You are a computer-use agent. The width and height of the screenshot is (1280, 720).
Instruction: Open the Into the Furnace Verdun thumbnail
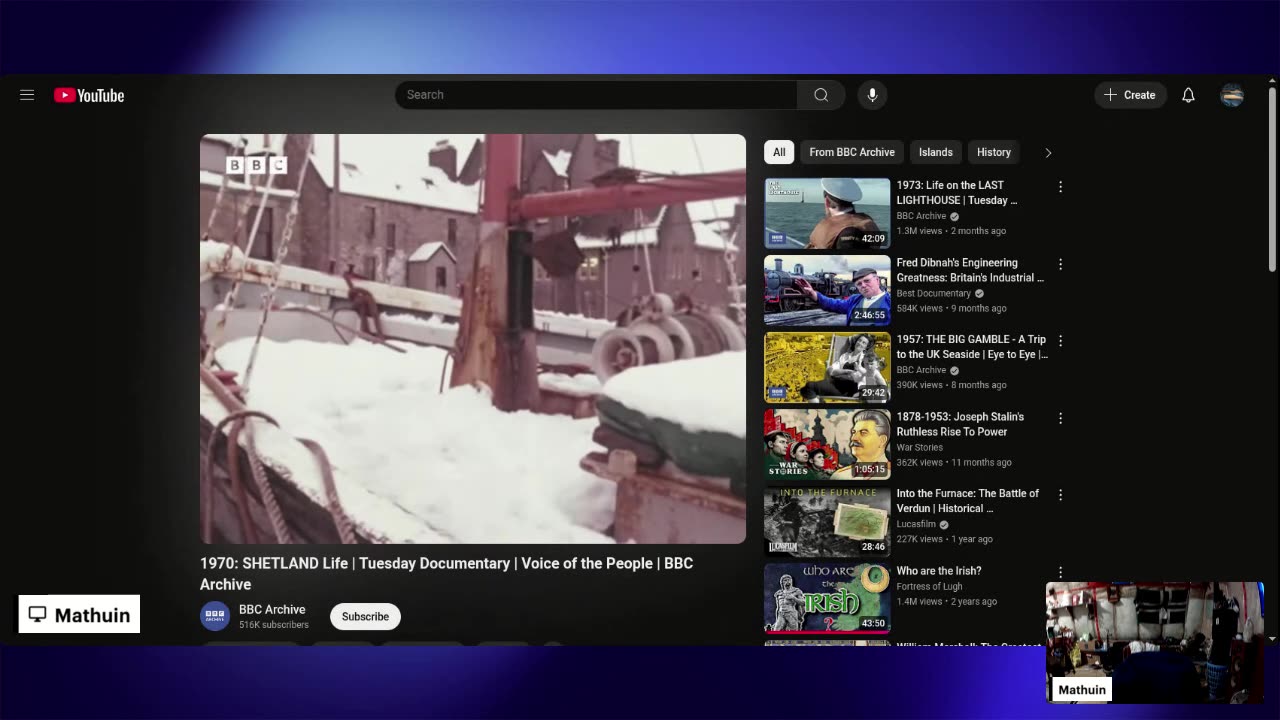(x=827, y=521)
